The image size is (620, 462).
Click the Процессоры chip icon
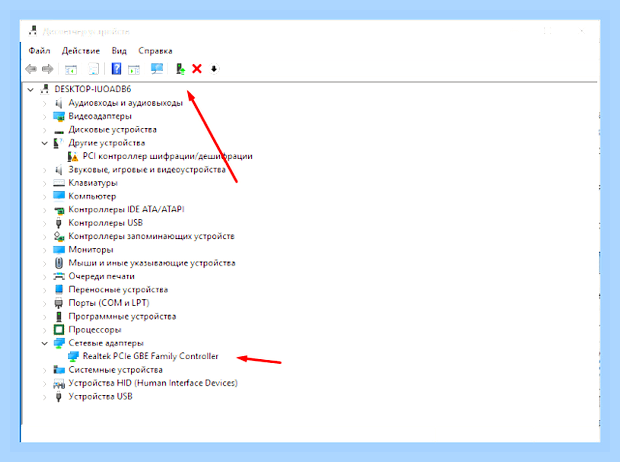point(59,329)
